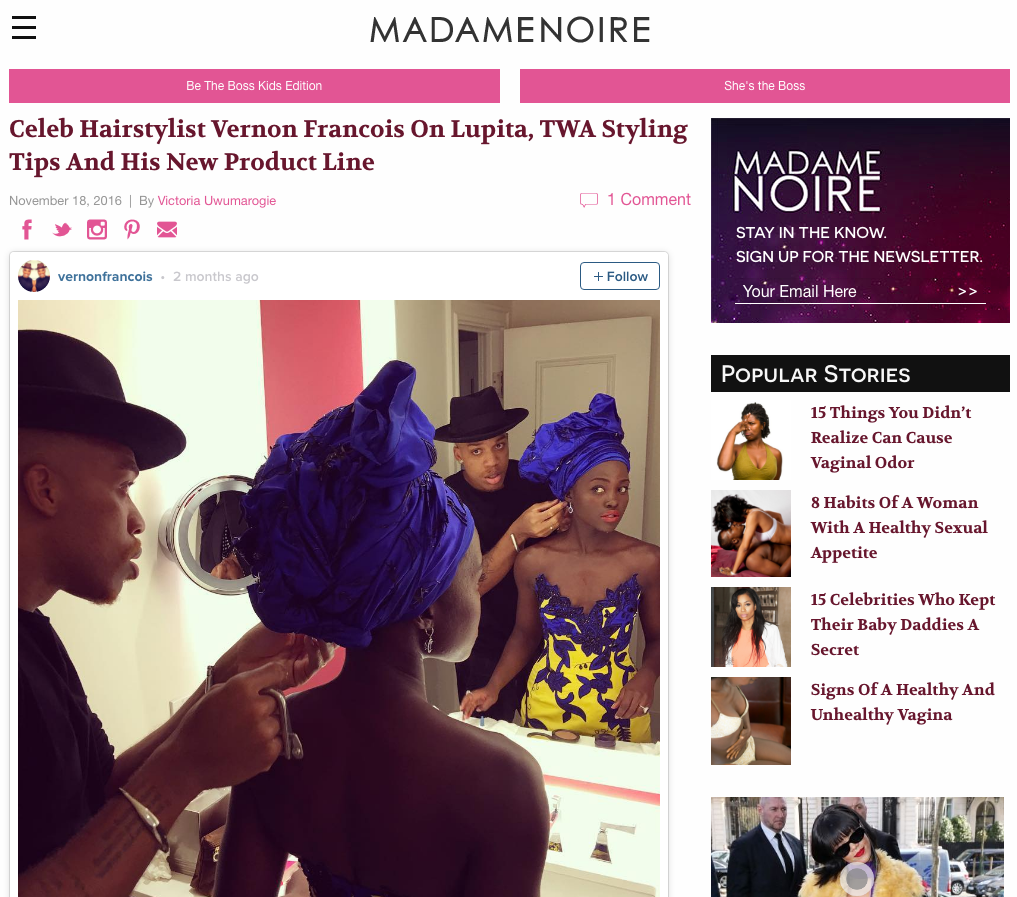The image size is (1017, 897).
Task: Open author Victoria Uwumarogie's page
Action: 217,200
